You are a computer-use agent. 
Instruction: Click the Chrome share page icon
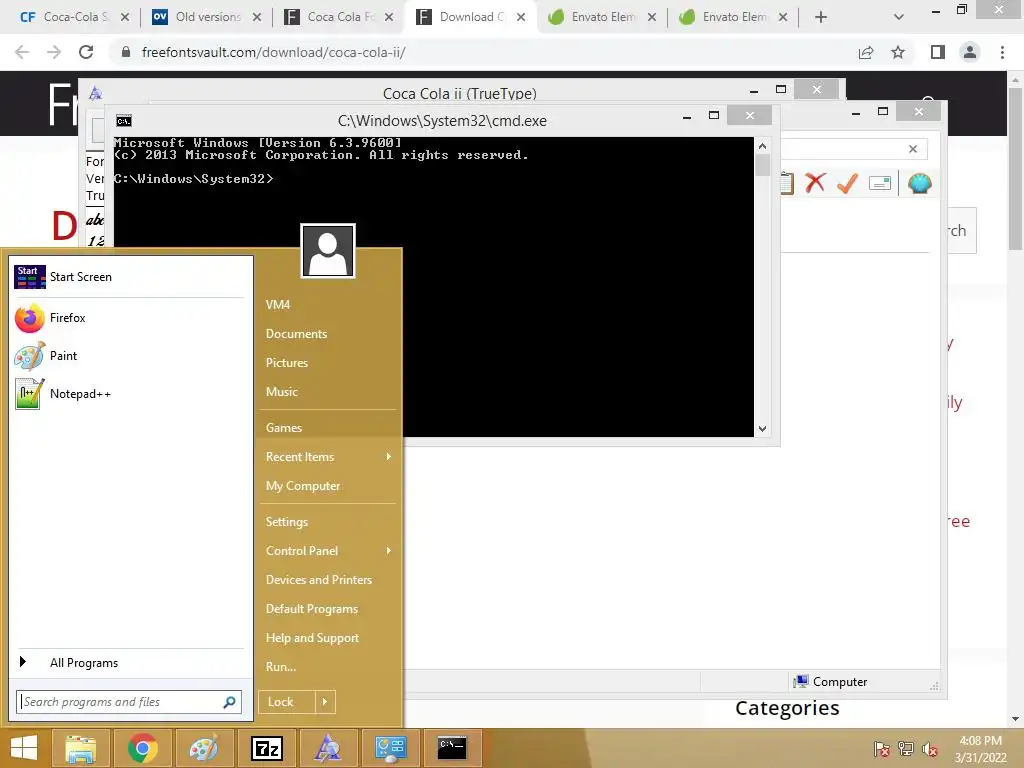[866, 52]
